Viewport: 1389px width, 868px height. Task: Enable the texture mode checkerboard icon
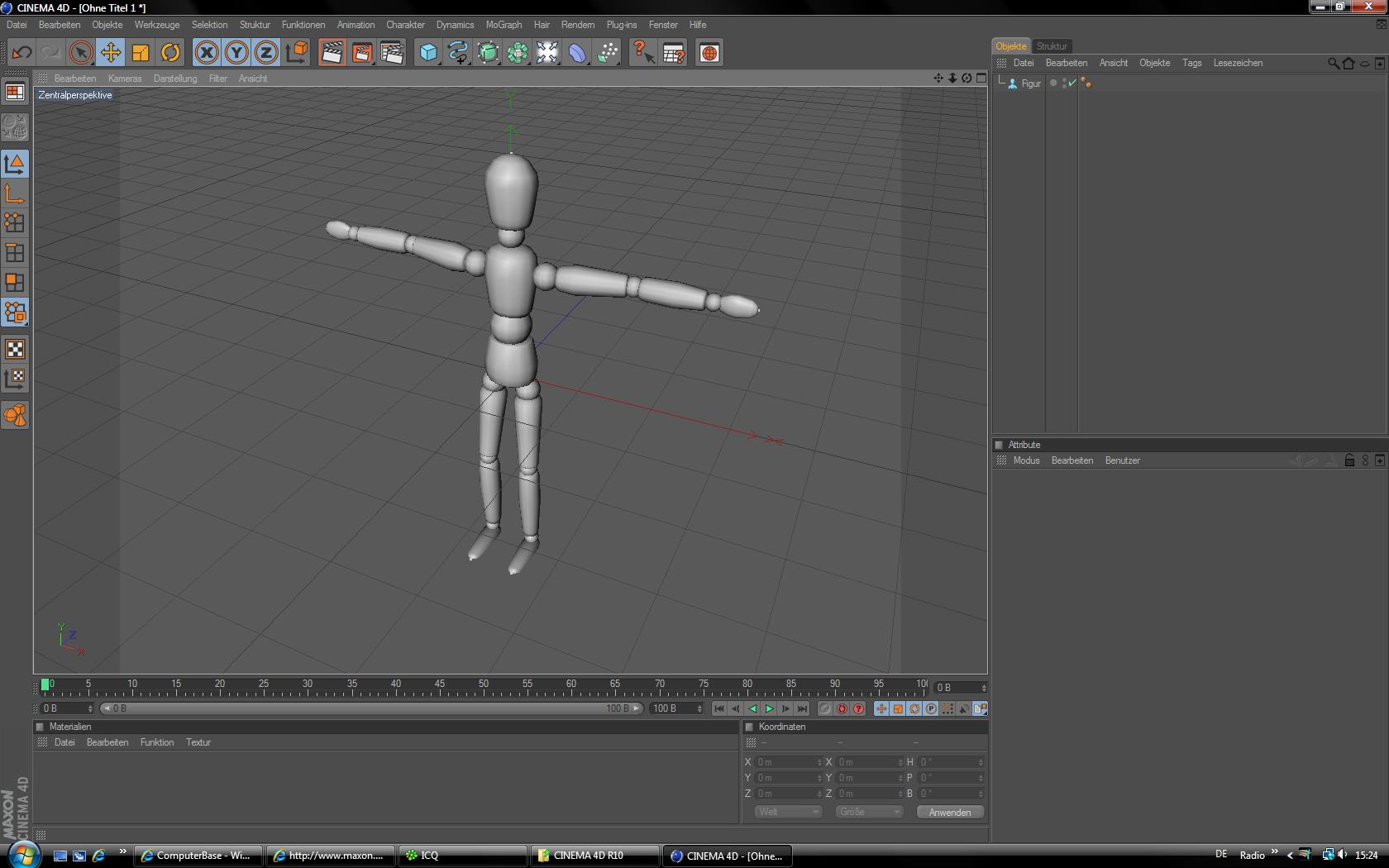pyautogui.click(x=15, y=349)
